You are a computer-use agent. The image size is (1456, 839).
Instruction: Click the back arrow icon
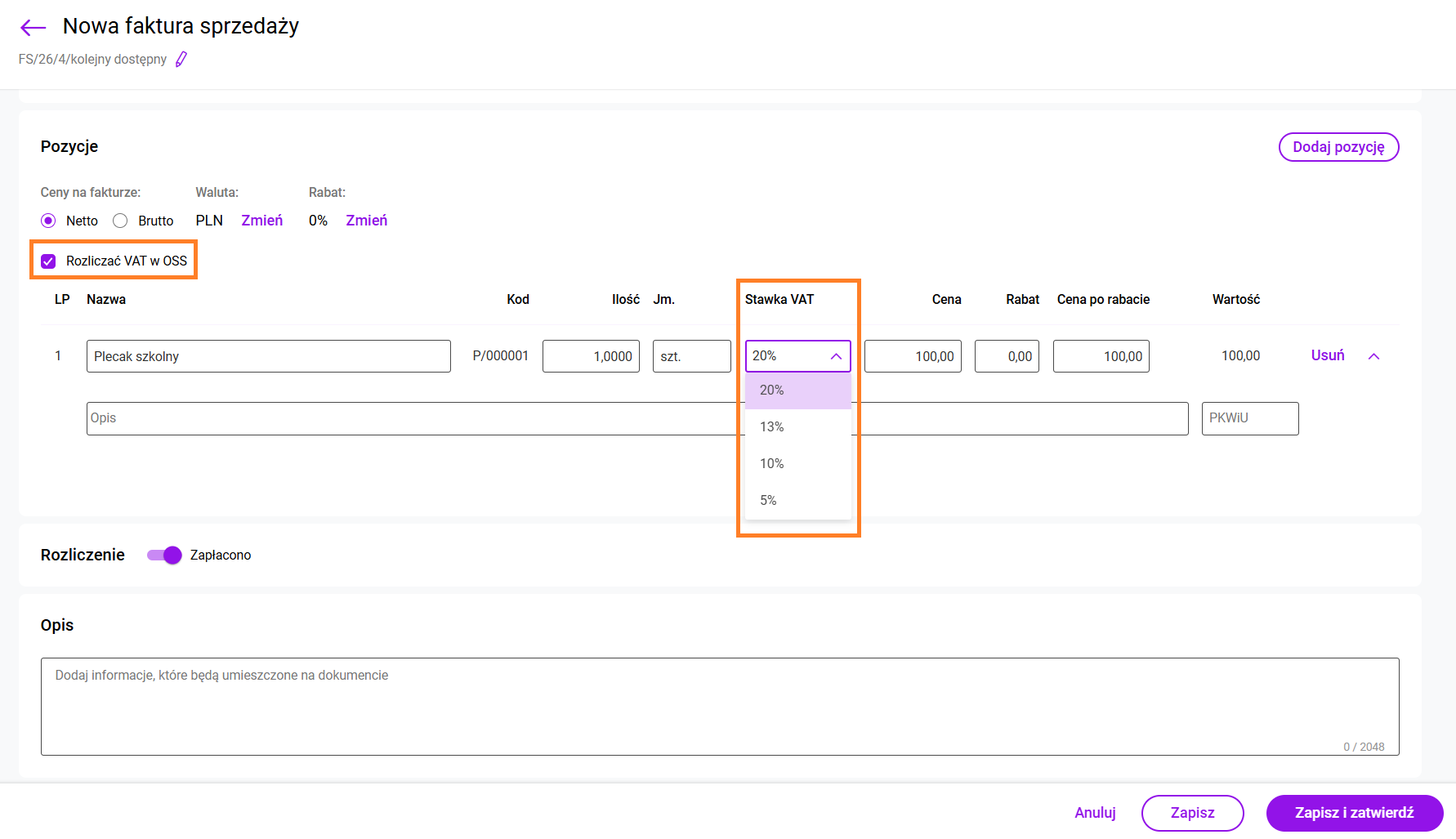[33, 28]
